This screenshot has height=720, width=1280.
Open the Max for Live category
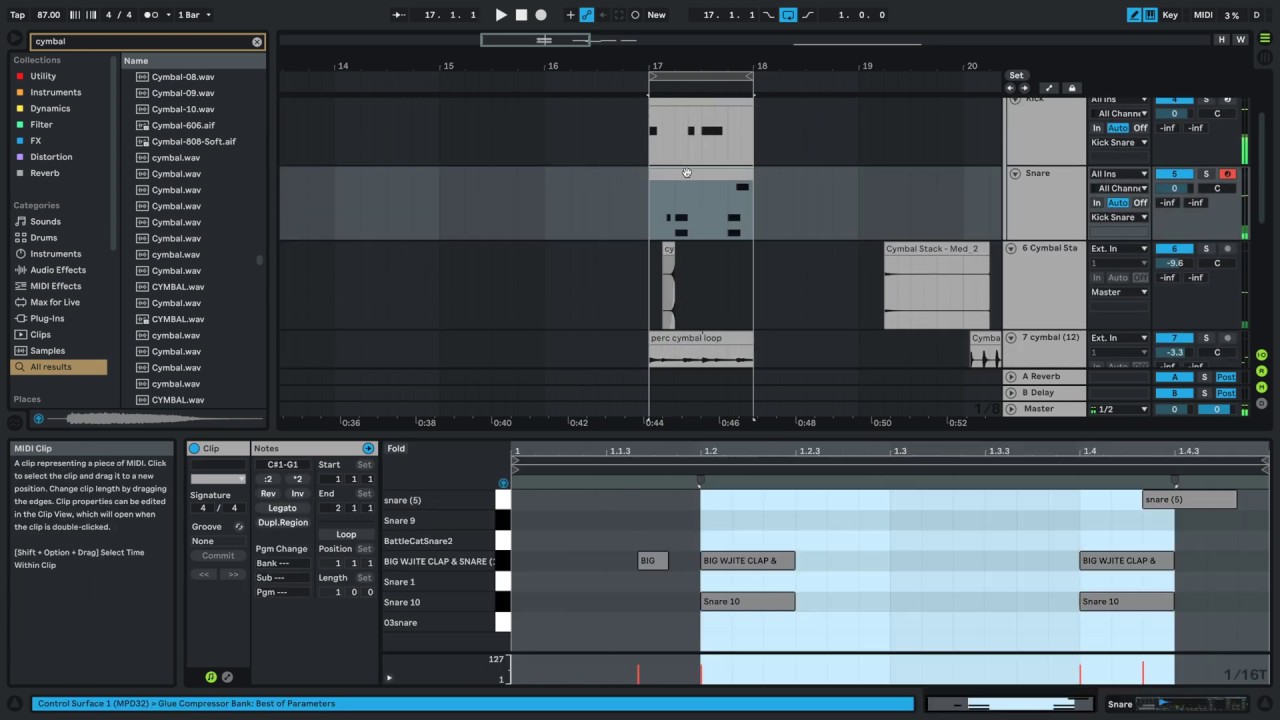55,302
